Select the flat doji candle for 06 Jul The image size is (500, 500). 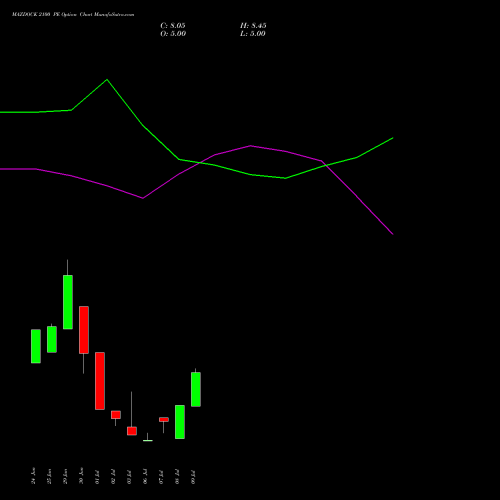148,440
